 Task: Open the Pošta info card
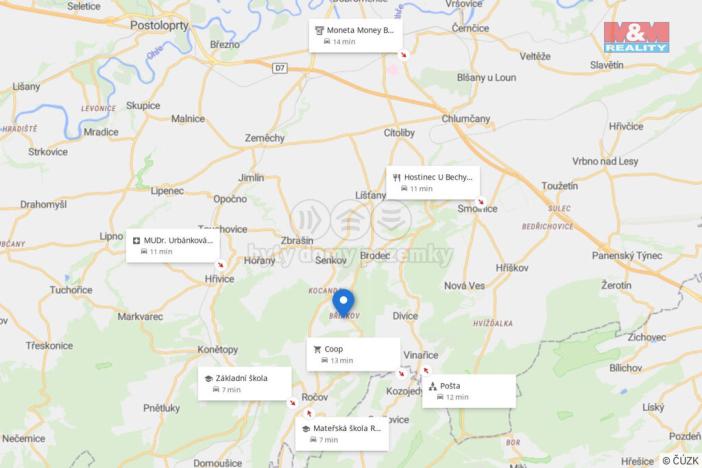[469, 391]
